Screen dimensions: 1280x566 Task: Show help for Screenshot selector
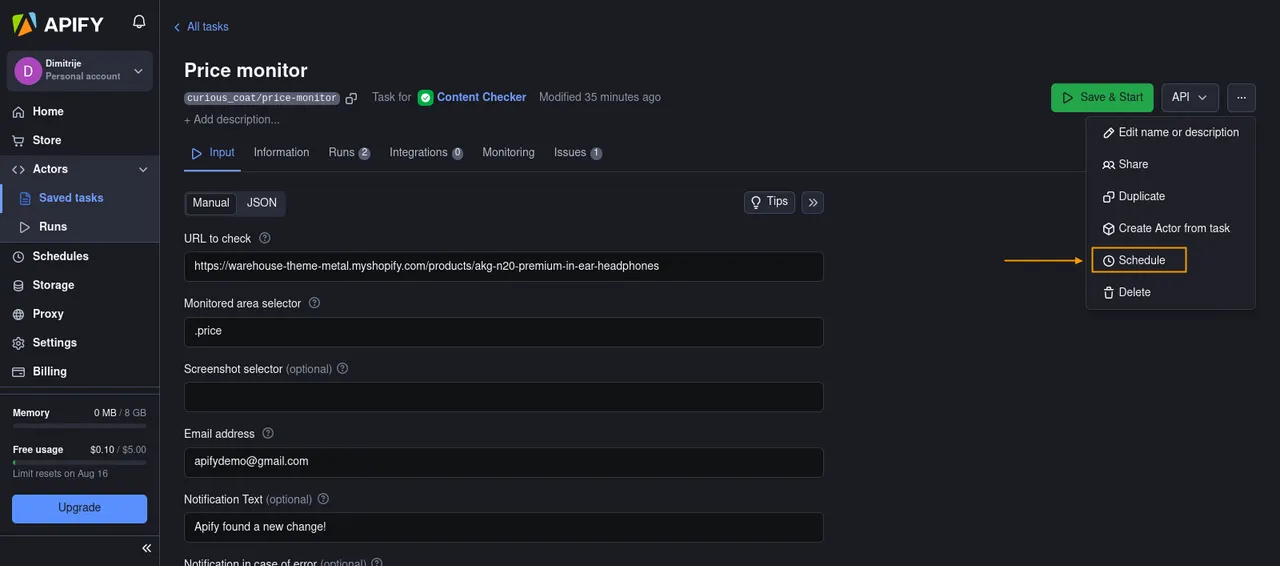click(x=342, y=368)
